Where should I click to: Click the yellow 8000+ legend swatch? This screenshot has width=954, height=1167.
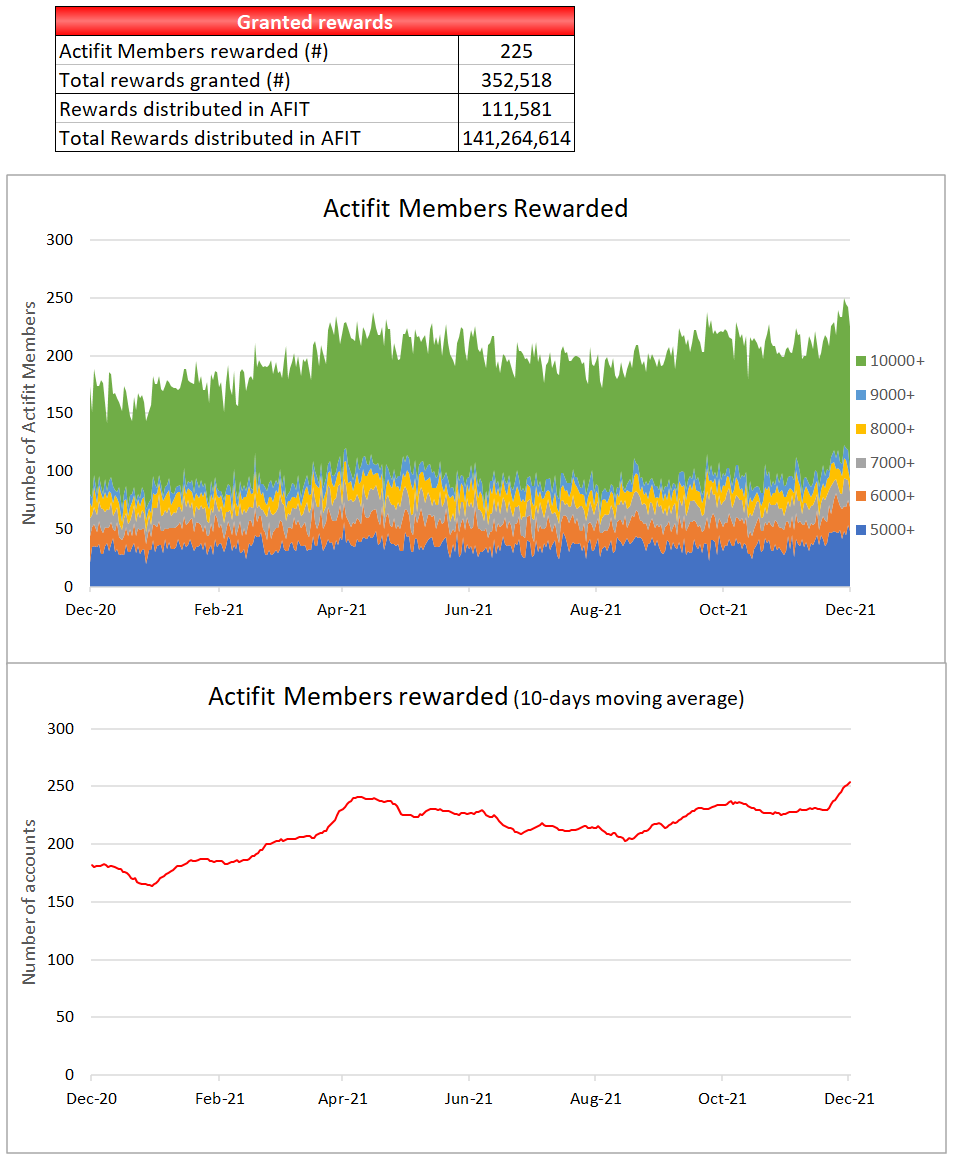click(861, 429)
